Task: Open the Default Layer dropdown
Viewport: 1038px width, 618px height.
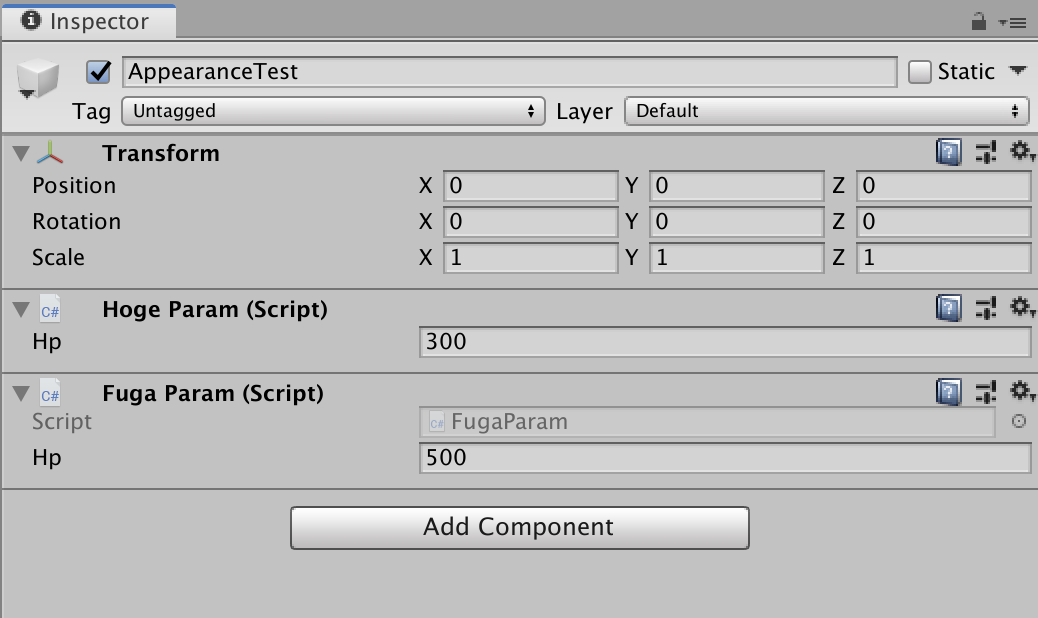Action: click(827, 111)
